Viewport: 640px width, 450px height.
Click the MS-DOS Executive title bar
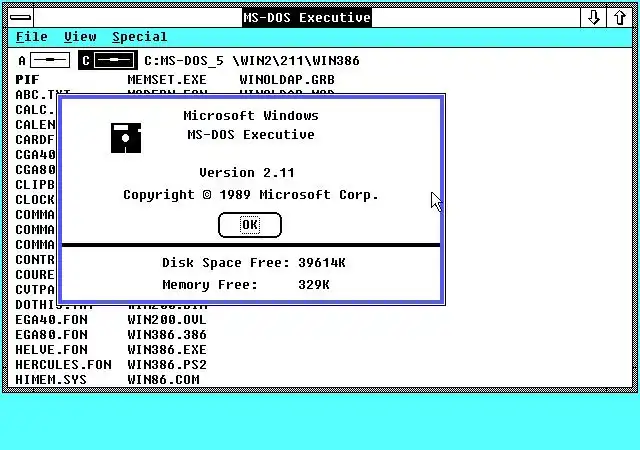point(307,18)
